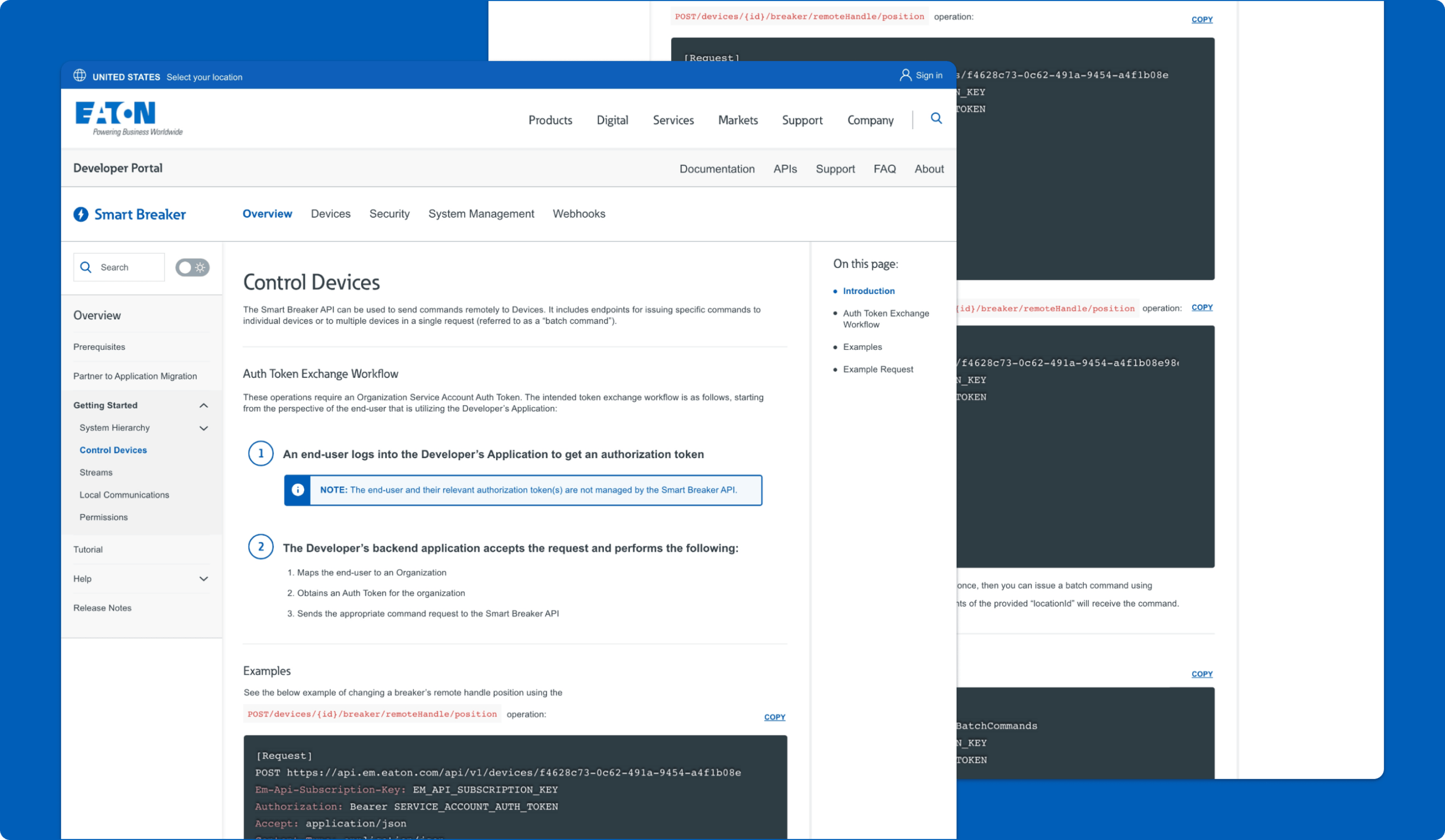Expand the Help section chevron
The image size is (1445, 840).
click(204, 579)
